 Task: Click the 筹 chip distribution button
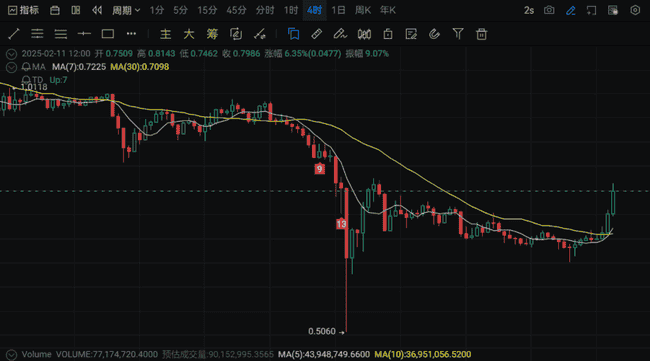click(x=212, y=34)
